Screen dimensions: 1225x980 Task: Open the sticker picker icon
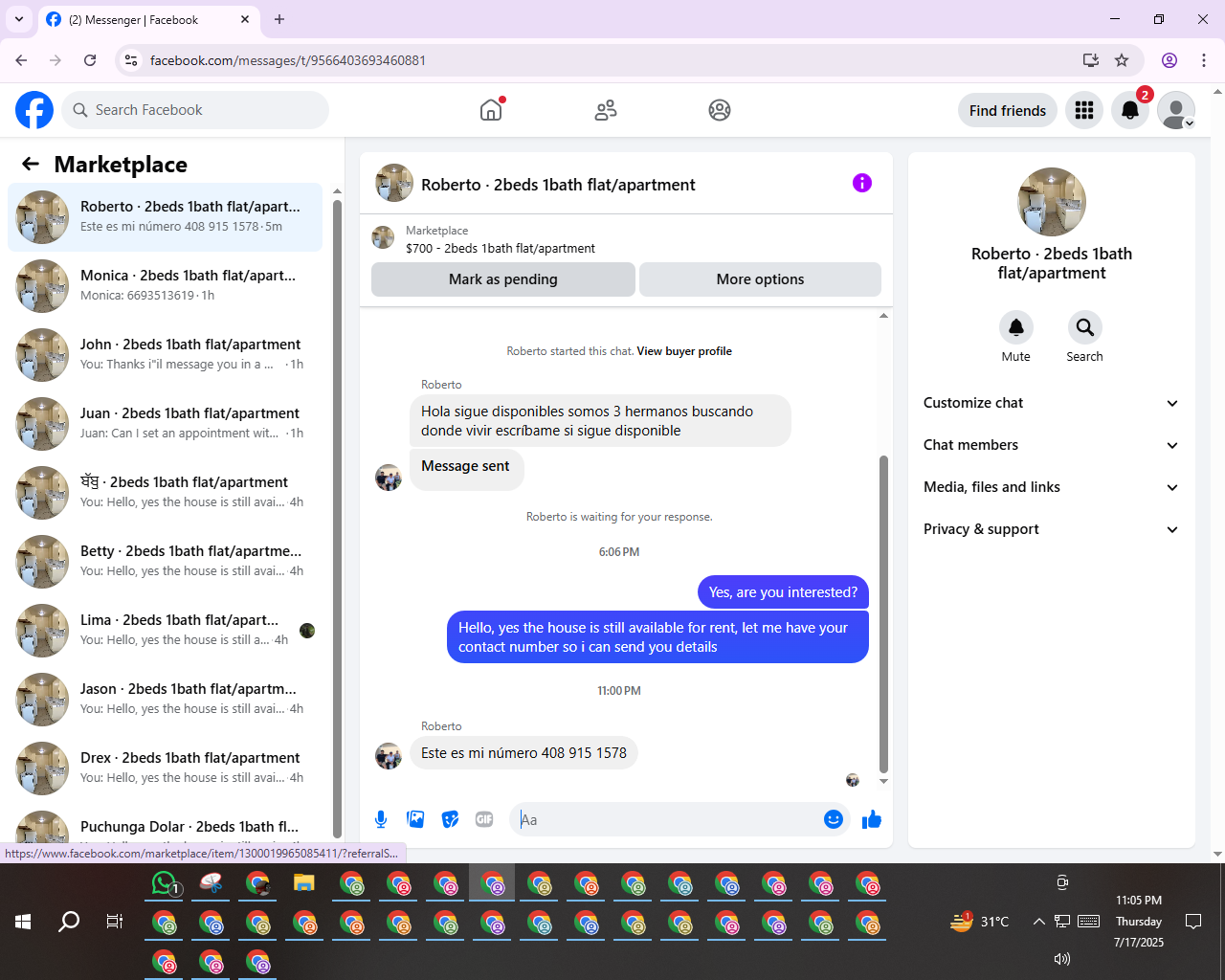coord(450,819)
